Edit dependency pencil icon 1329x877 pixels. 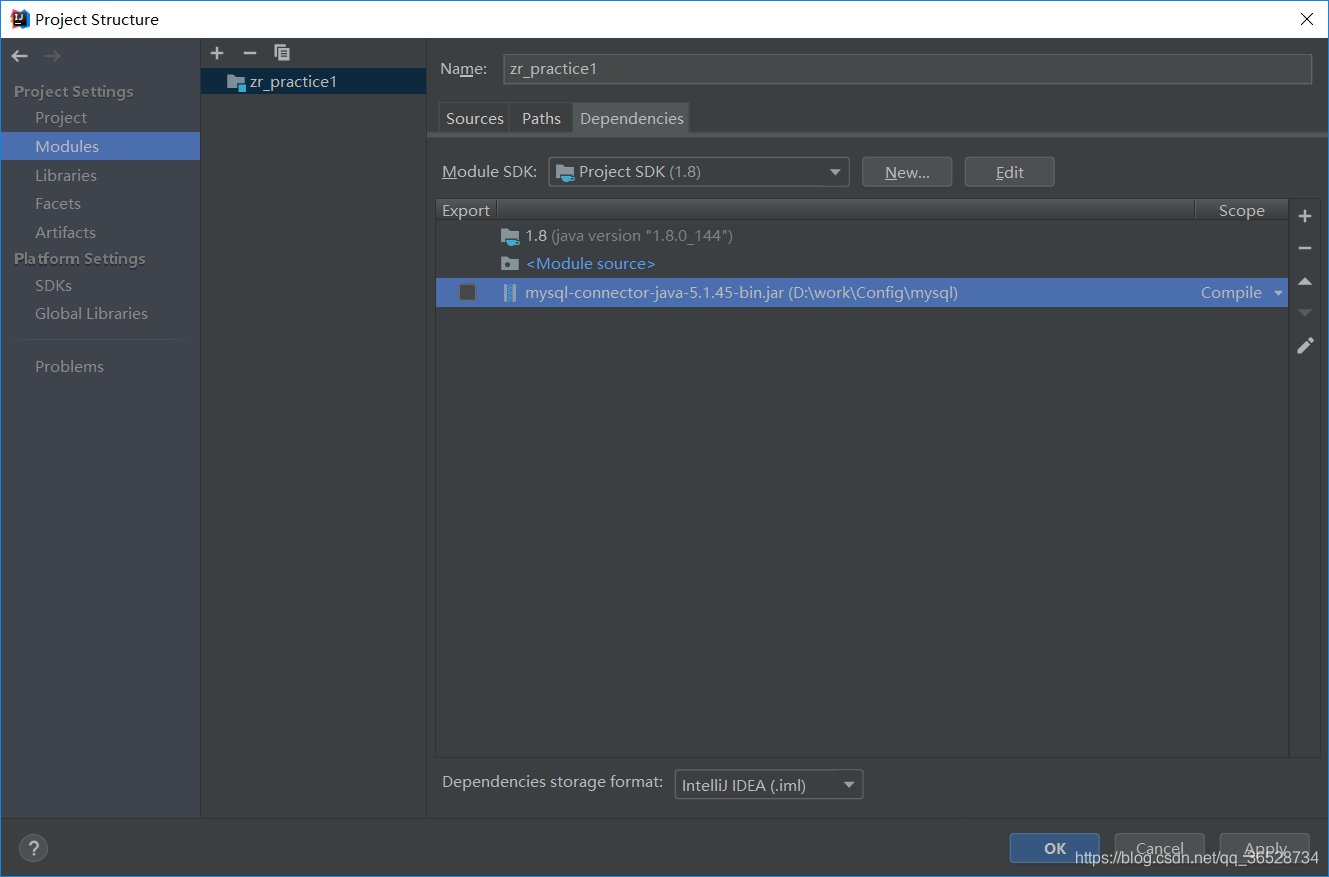click(x=1305, y=345)
